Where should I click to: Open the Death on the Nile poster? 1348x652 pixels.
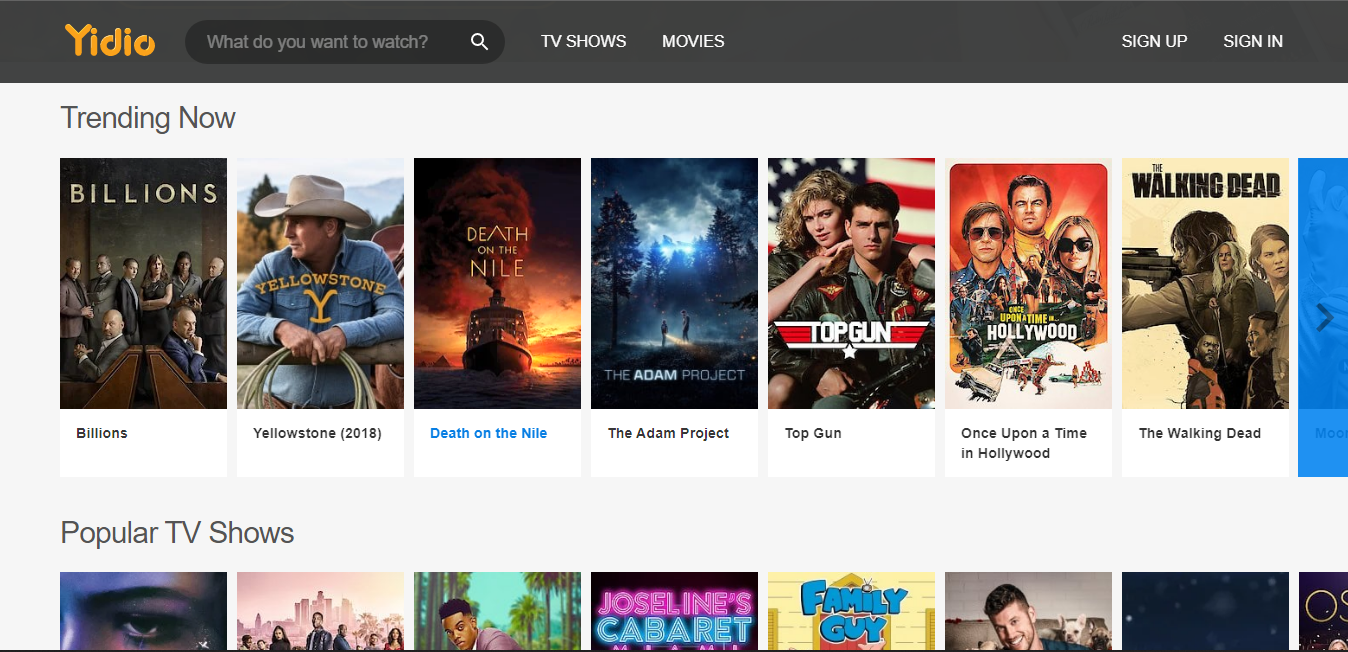[x=497, y=283]
